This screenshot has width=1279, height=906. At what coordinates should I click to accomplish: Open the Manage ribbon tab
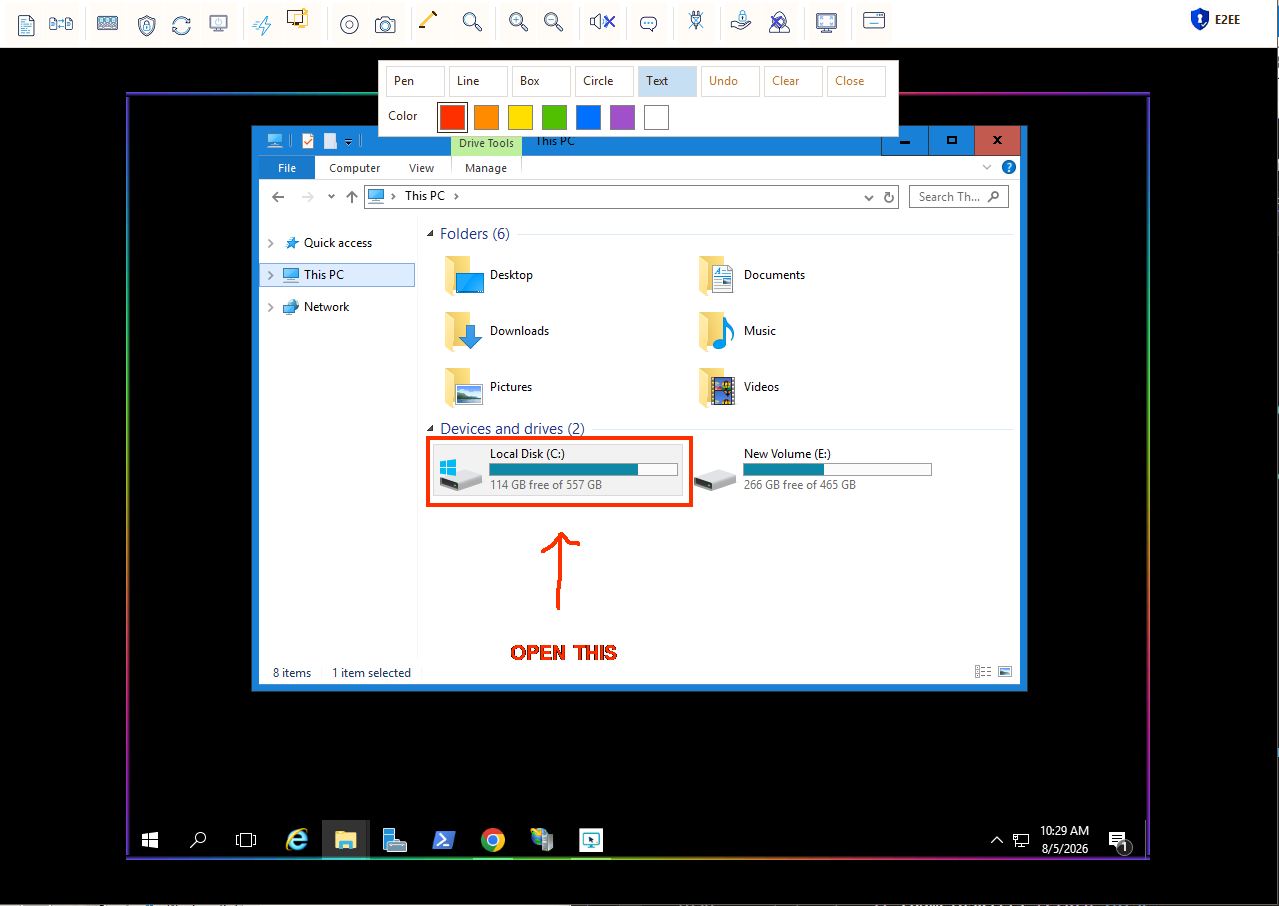point(486,168)
